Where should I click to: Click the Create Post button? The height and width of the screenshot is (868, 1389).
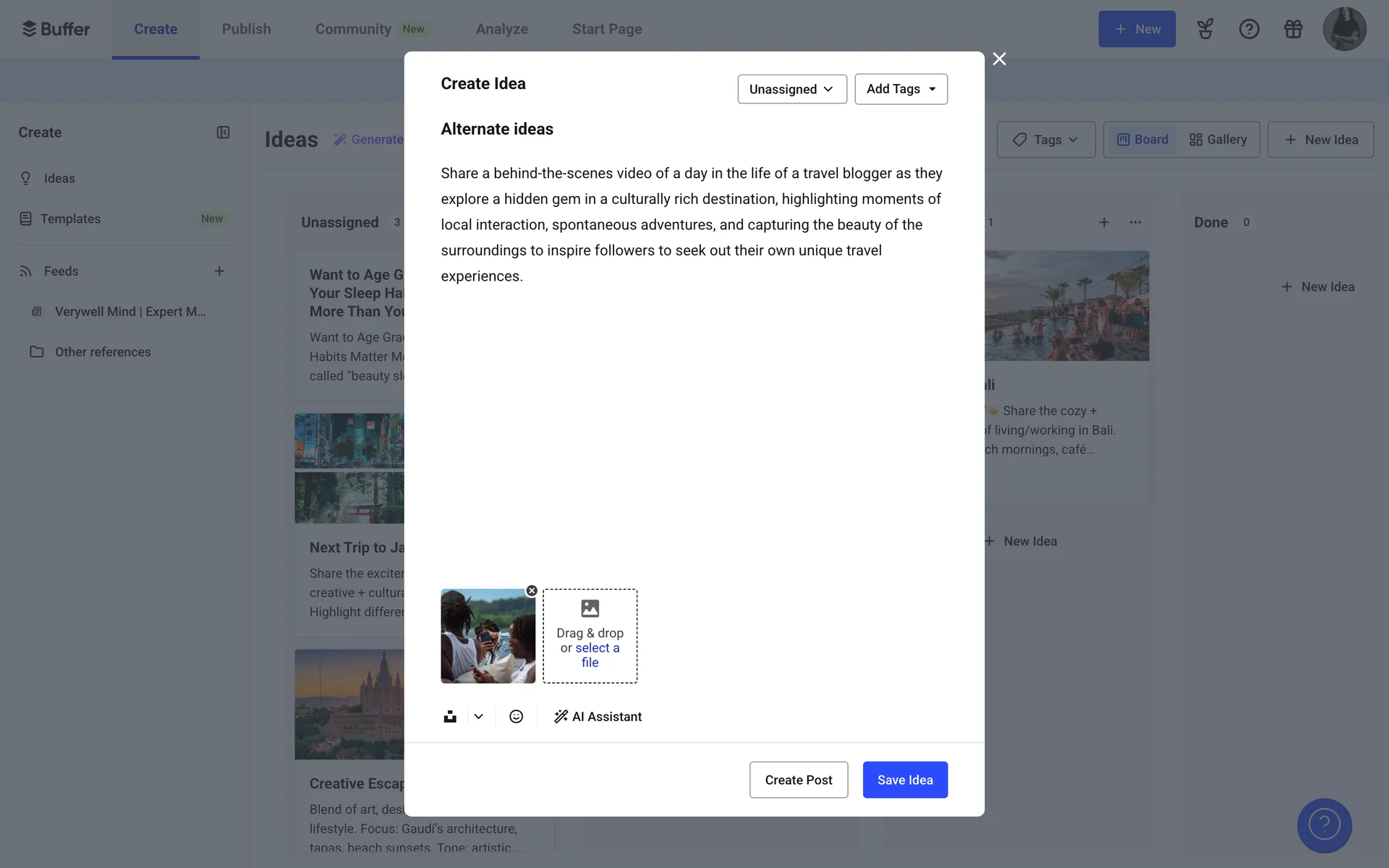point(798,780)
